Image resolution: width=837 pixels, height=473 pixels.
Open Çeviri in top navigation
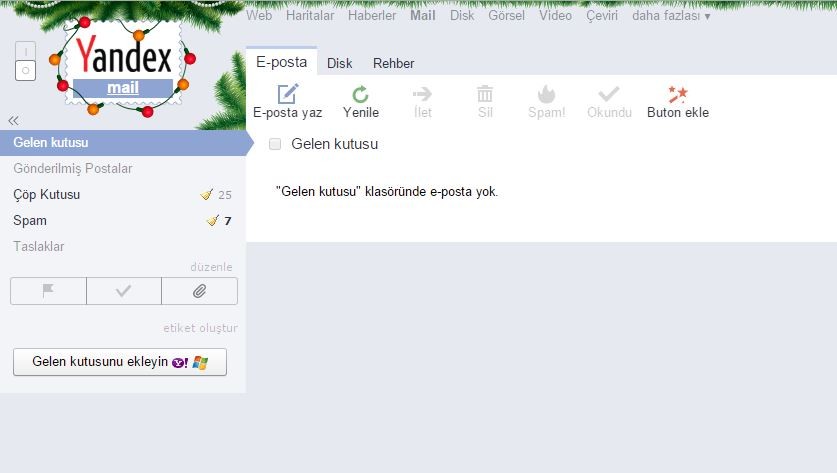(602, 16)
